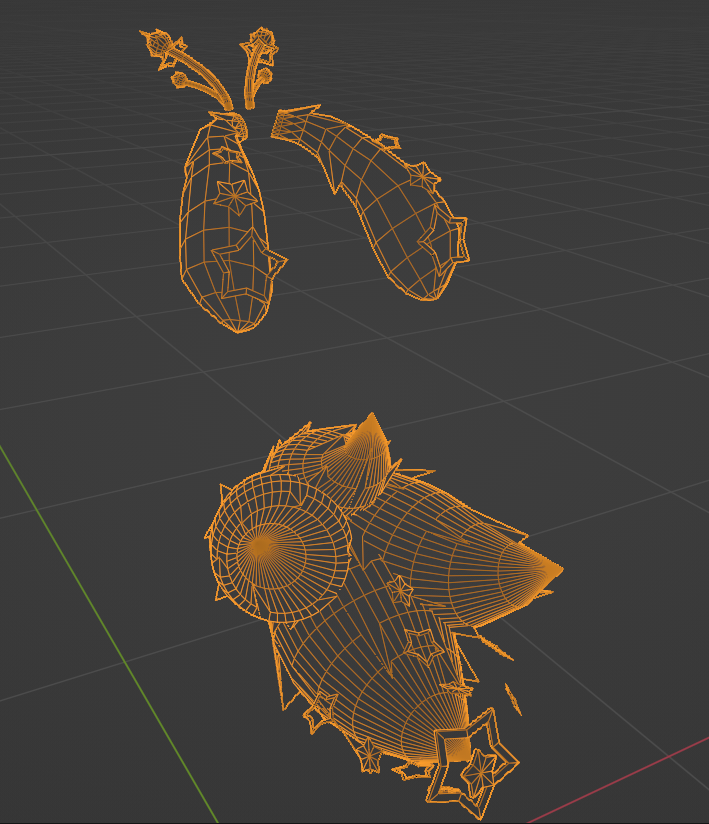
Task: Select the large star at bottom of cluster
Action: pyautogui.click(x=472, y=762)
